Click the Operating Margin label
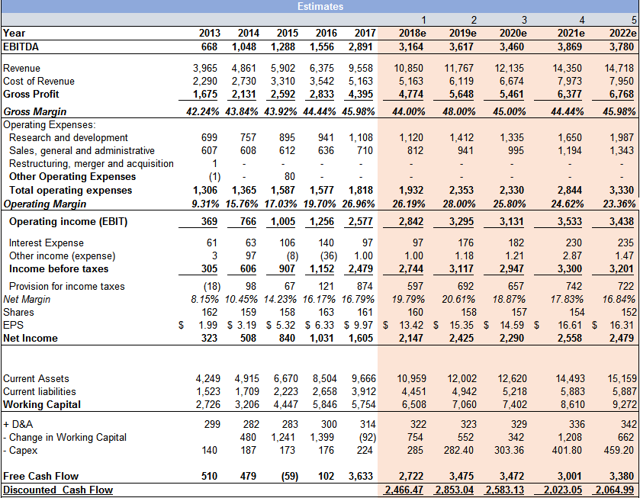Image resolution: width=640 pixels, height=498 pixels. click(44, 204)
